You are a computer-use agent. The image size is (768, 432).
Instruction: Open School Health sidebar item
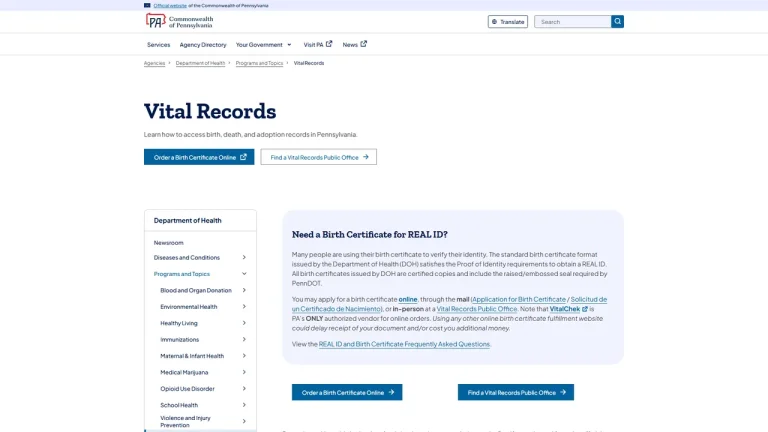(x=179, y=405)
